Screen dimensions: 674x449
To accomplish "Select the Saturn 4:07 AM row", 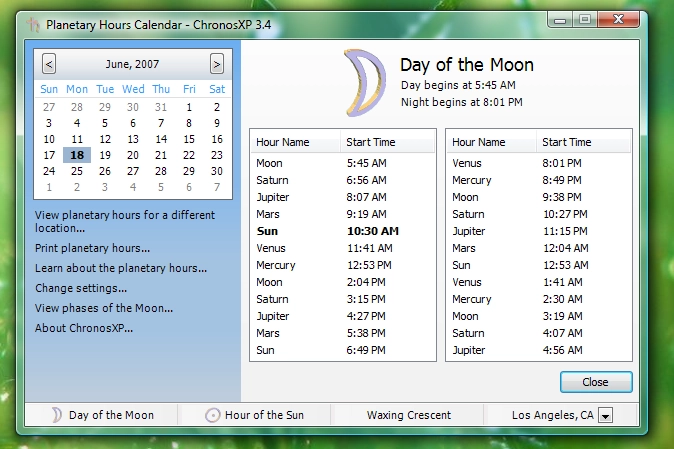I will (x=539, y=333).
